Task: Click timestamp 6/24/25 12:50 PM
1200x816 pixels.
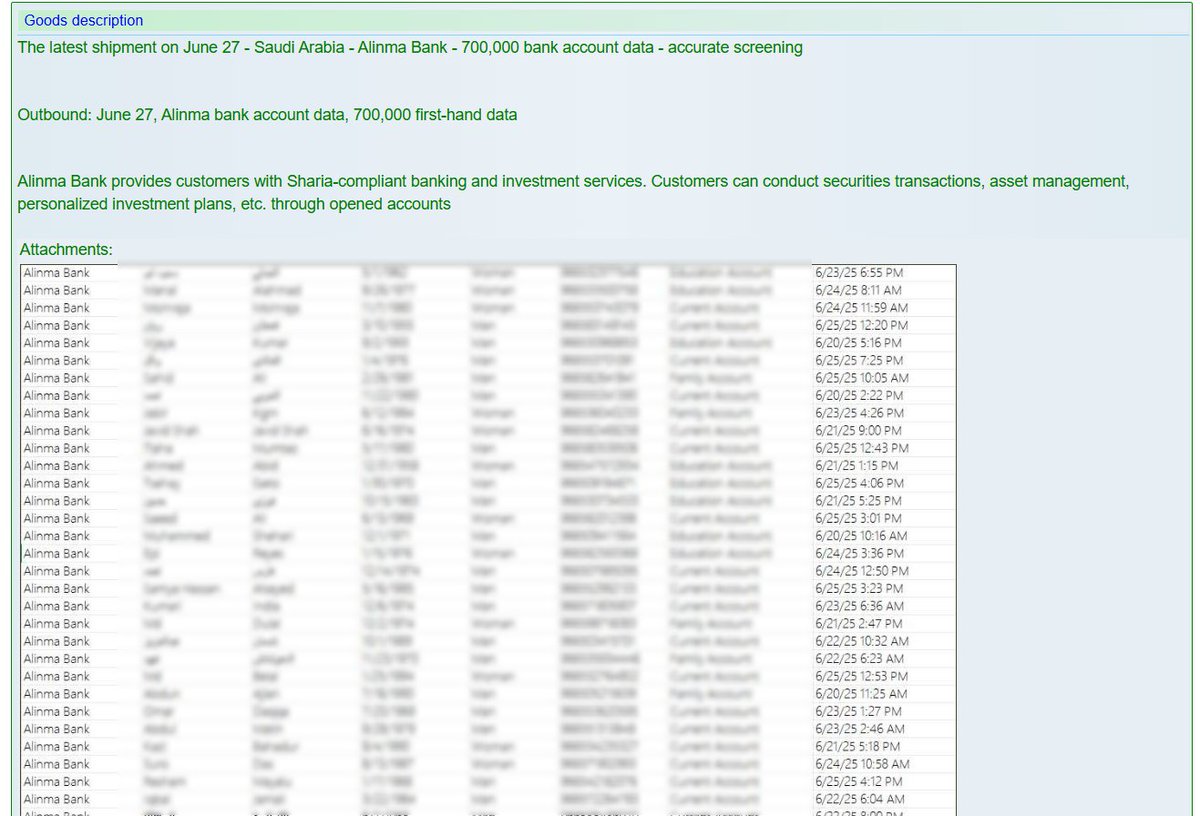Action: click(862, 571)
